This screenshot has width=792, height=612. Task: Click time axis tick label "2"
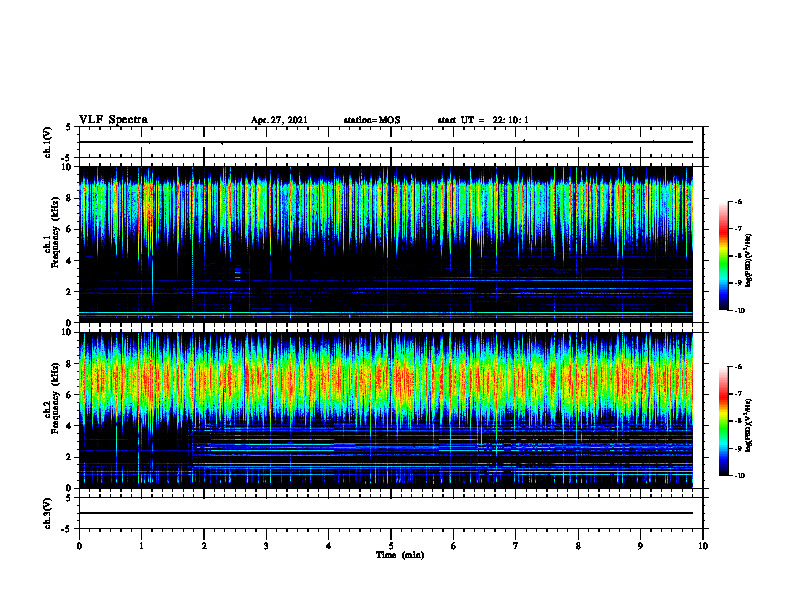pos(204,546)
